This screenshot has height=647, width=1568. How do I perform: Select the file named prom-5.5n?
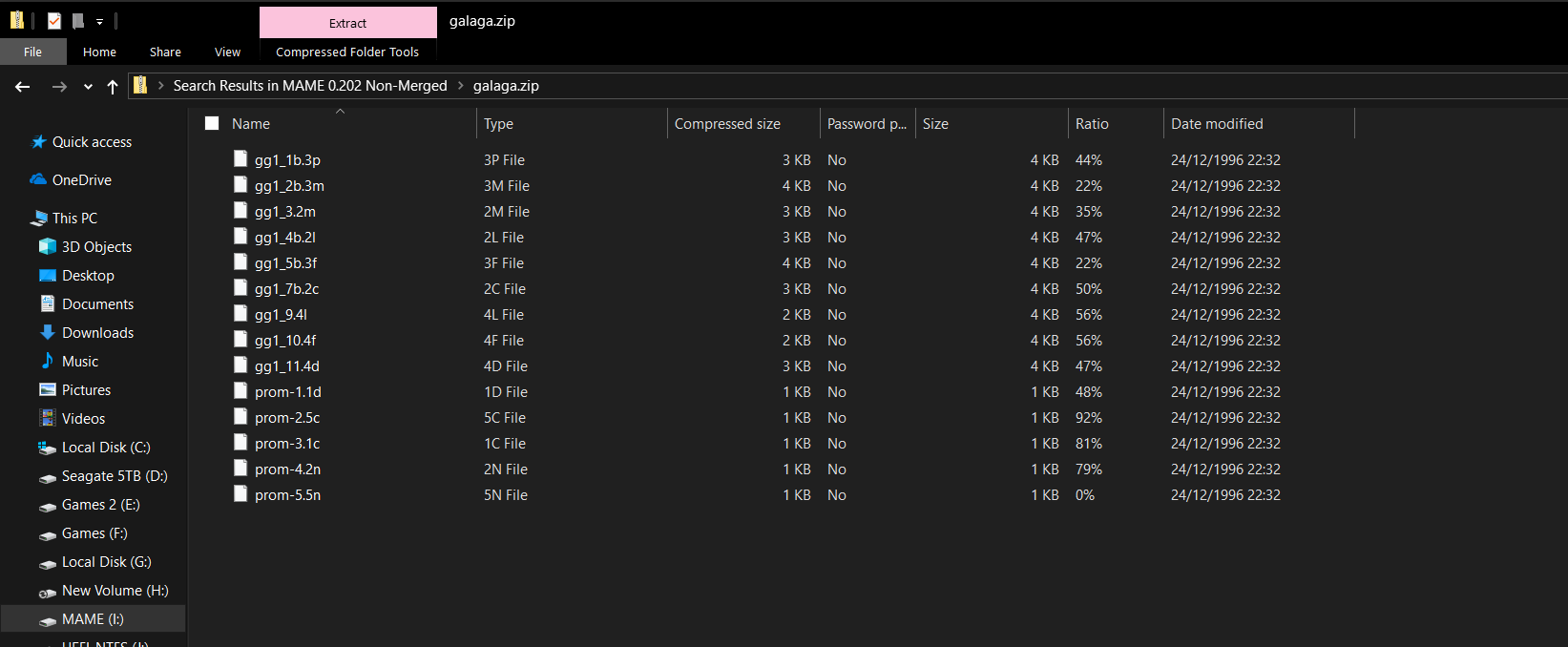tap(288, 495)
